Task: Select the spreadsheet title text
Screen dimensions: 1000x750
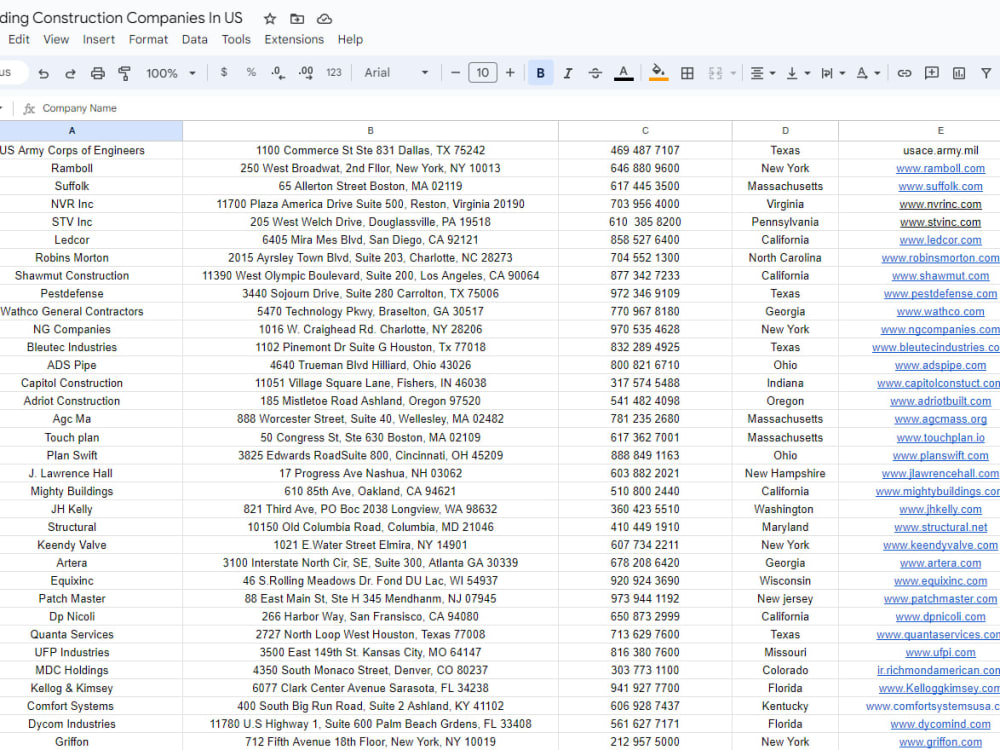Action: pyautogui.click(x=121, y=18)
